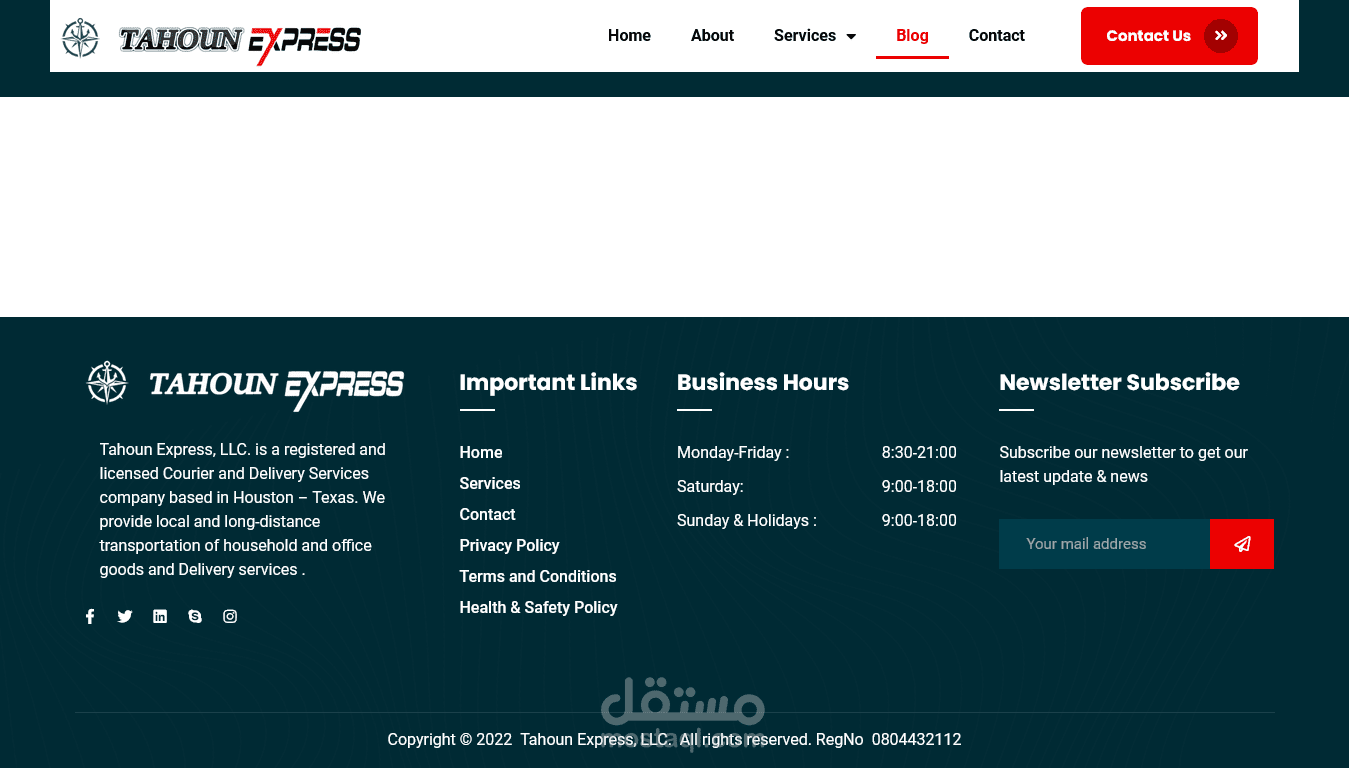Image resolution: width=1366 pixels, height=768 pixels.
Task: Follow the Contact footer link
Action: [x=487, y=515]
